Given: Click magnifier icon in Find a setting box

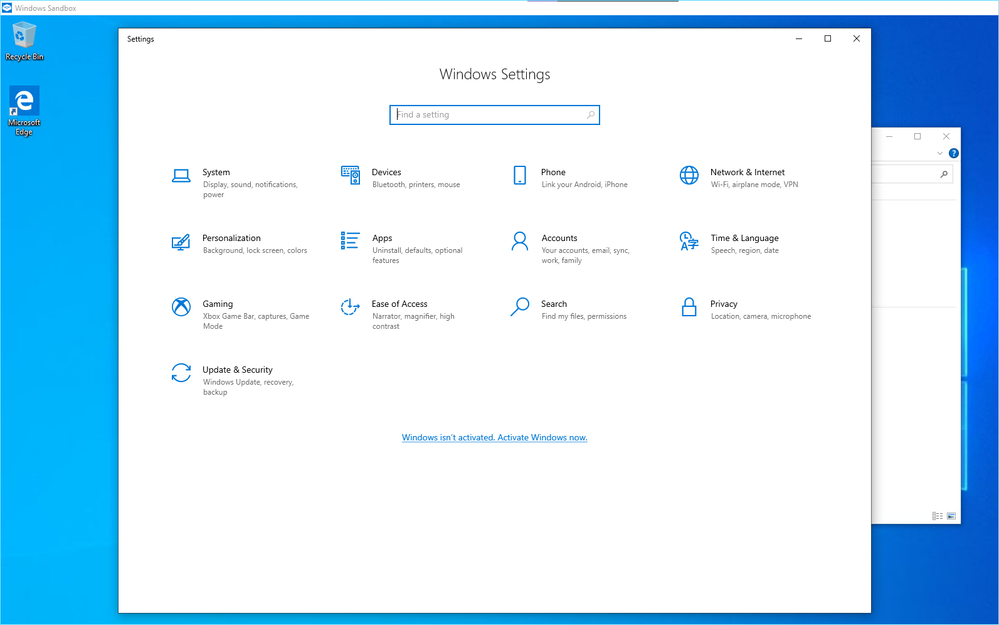Looking at the screenshot, I should 591,115.
